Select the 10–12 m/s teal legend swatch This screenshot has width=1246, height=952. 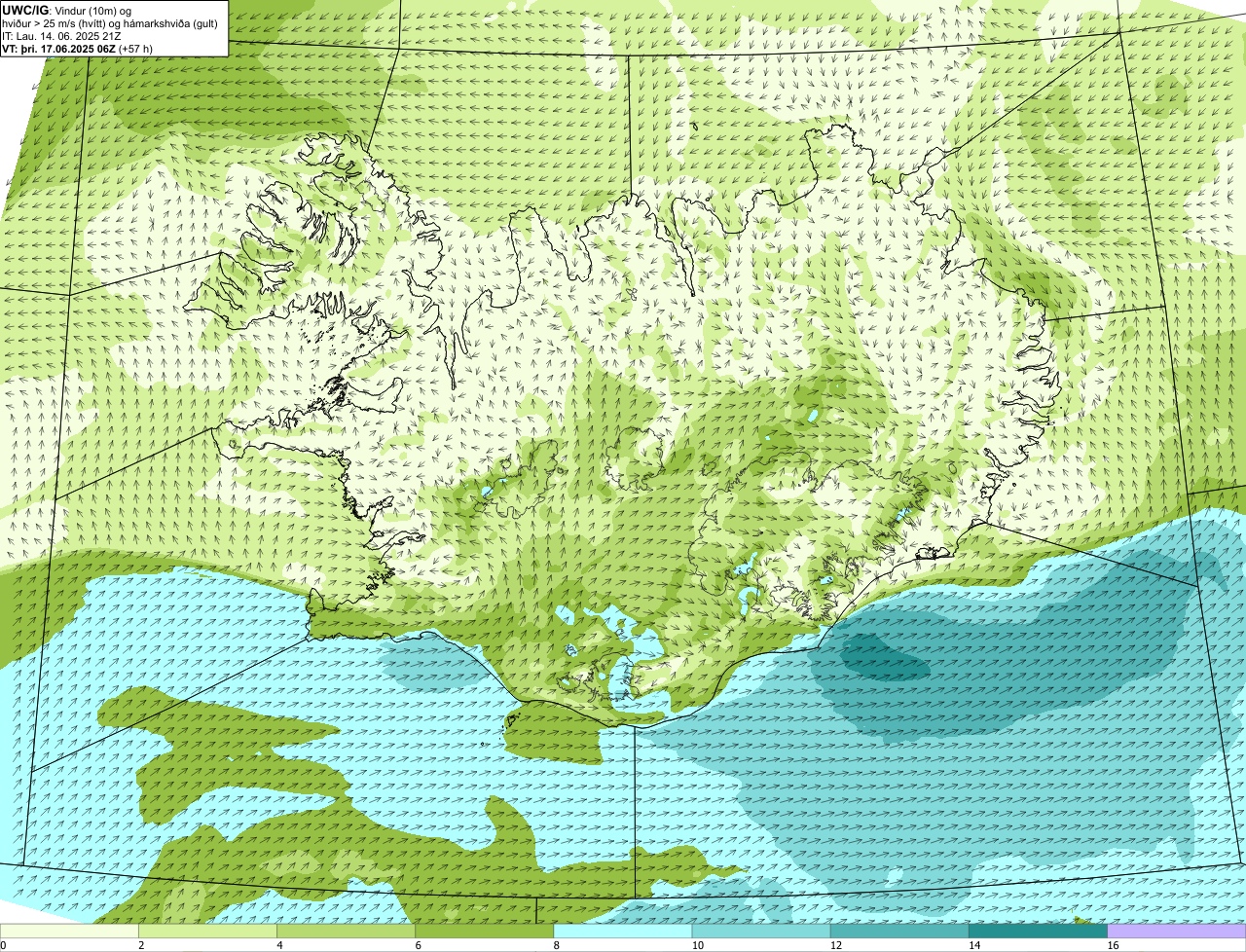(x=761, y=931)
